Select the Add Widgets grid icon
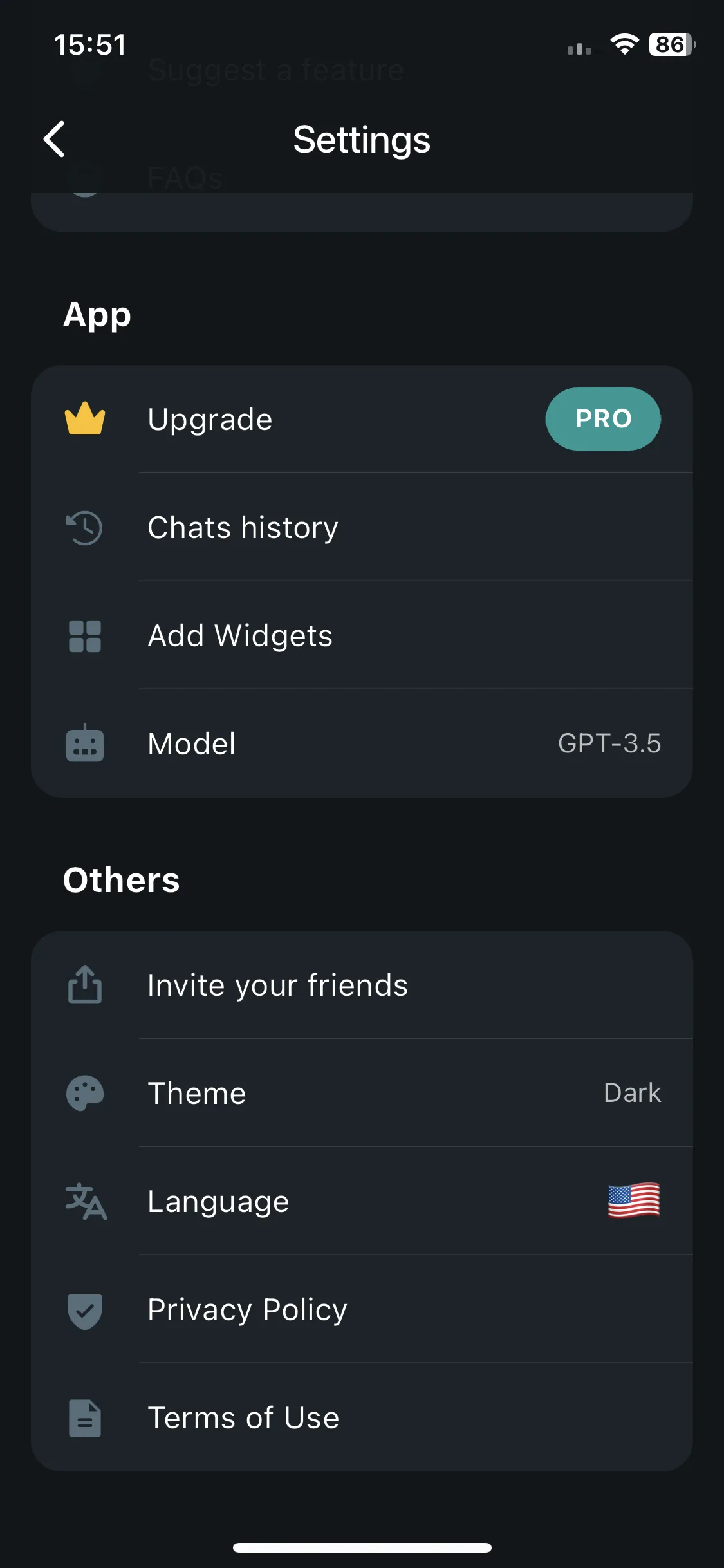The width and height of the screenshot is (724, 1568). (x=85, y=636)
